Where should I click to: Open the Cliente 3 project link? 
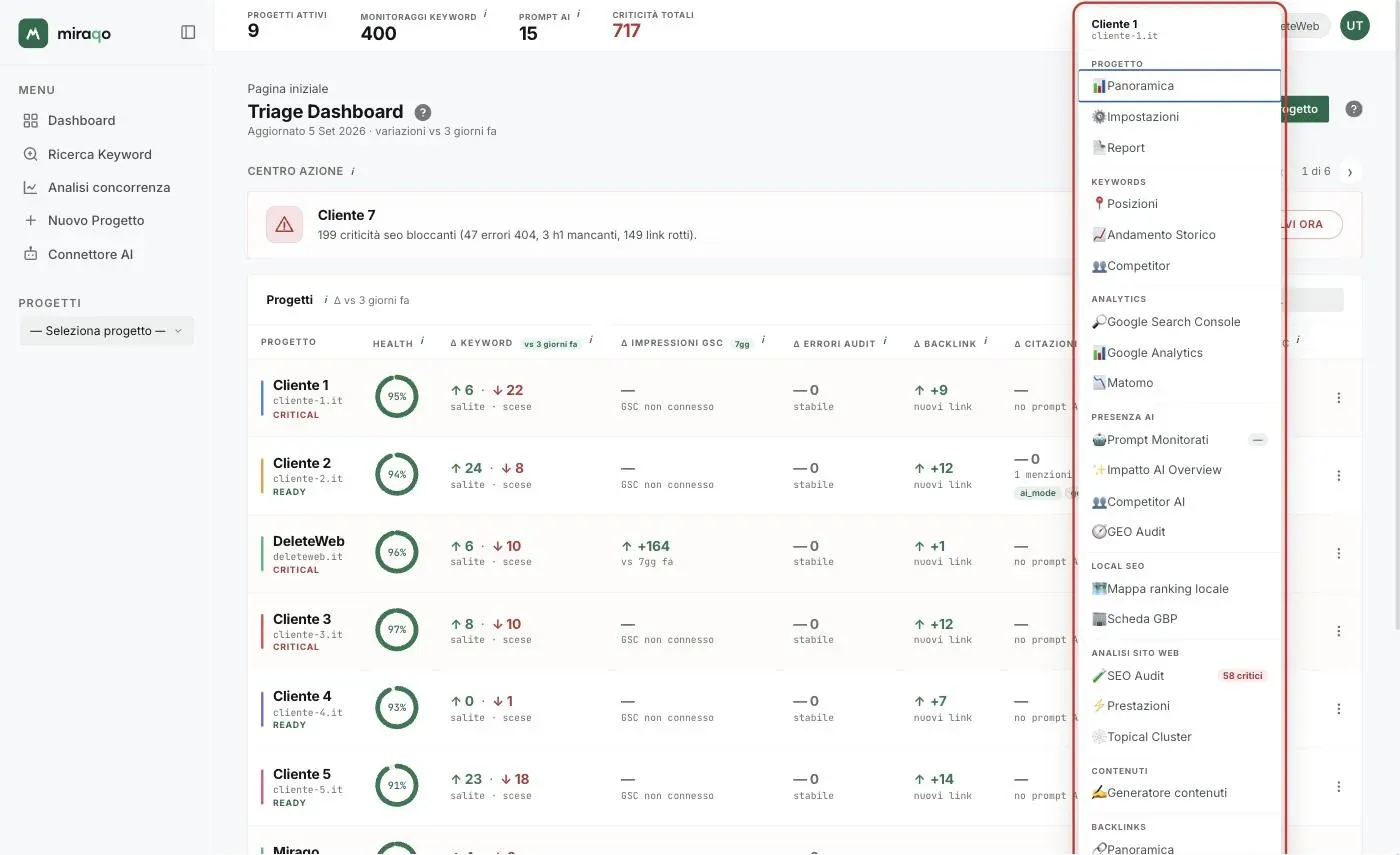[x=302, y=619]
